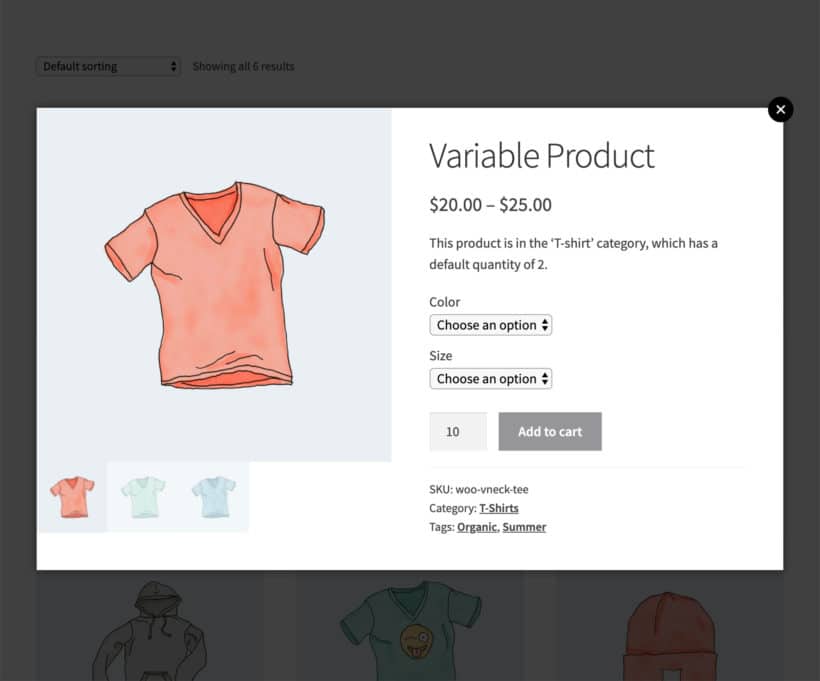This screenshot has width=820, height=681.
Task: Open the Default sorting dropdown
Action: [107, 66]
